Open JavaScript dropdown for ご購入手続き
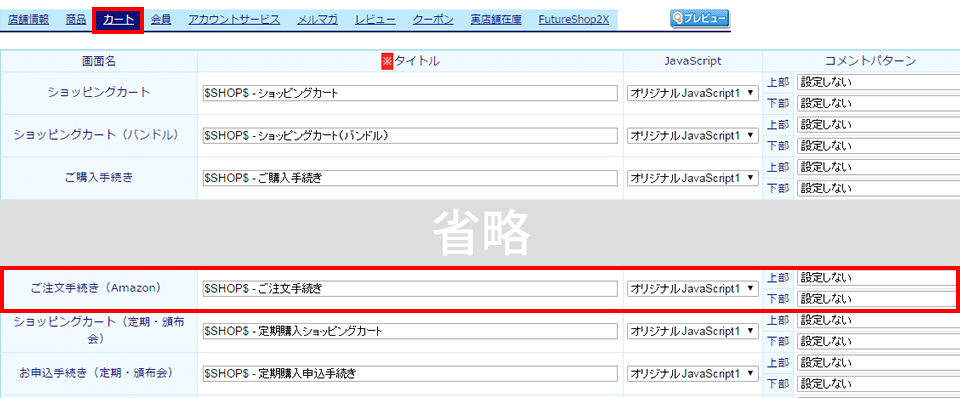 [x=692, y=178]
